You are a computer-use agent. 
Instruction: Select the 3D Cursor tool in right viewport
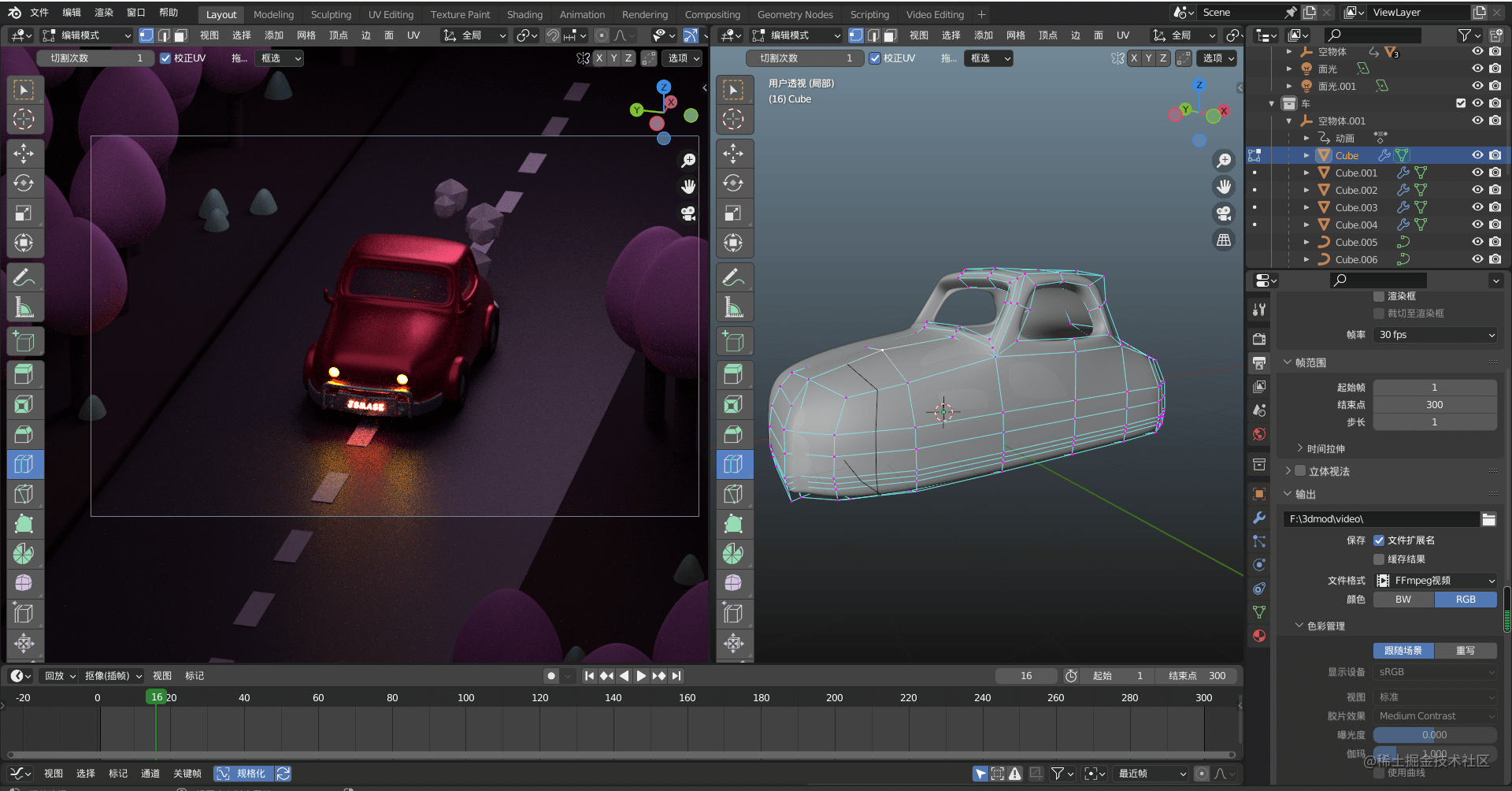click(734, 119)
